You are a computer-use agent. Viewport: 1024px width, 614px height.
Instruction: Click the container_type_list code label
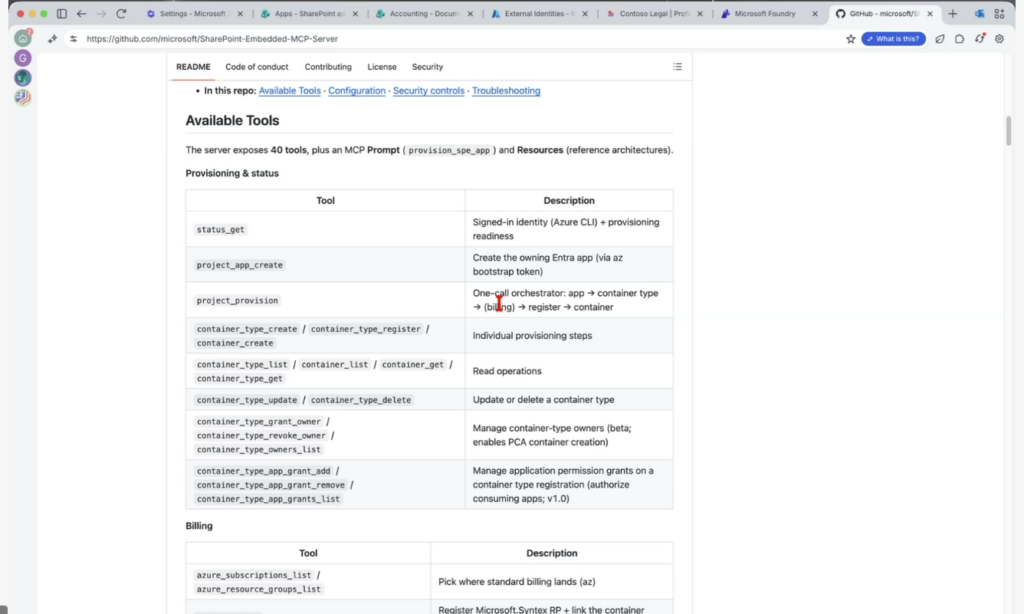242,364
